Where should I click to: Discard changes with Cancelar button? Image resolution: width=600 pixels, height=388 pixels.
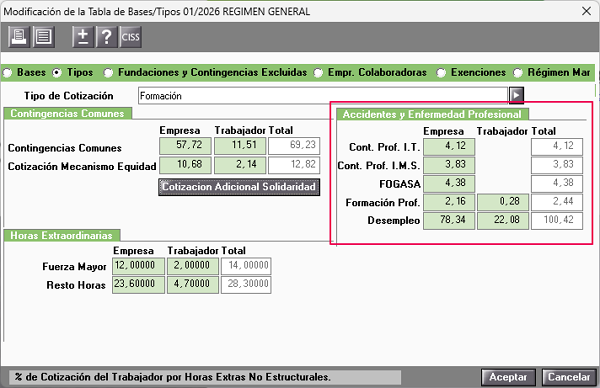pyautogui.click(x=569, y=377)
